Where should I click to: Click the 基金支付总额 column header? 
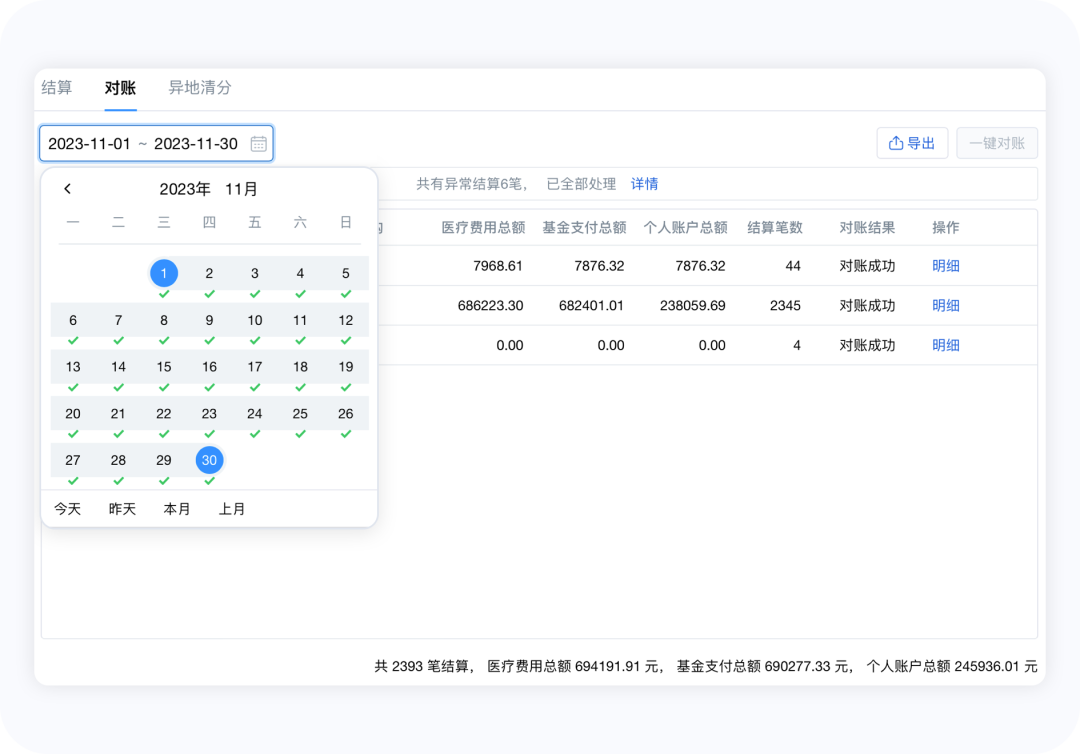pyautogui.click(x=584, y=228)
